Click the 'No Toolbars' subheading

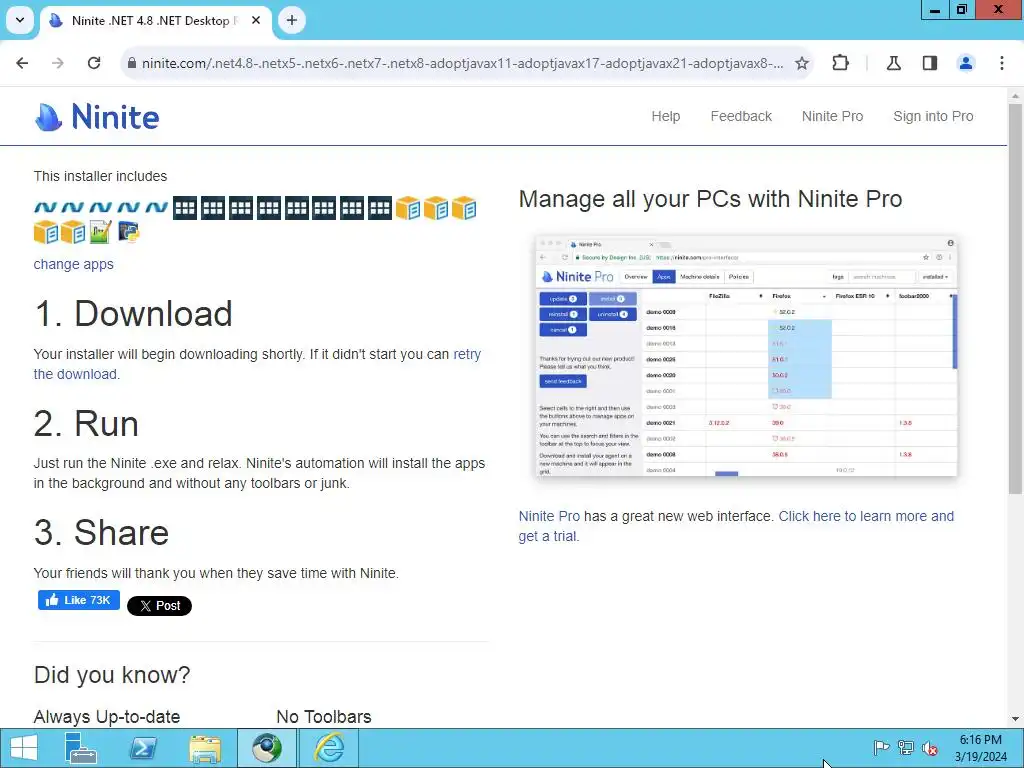pos(324,716)
